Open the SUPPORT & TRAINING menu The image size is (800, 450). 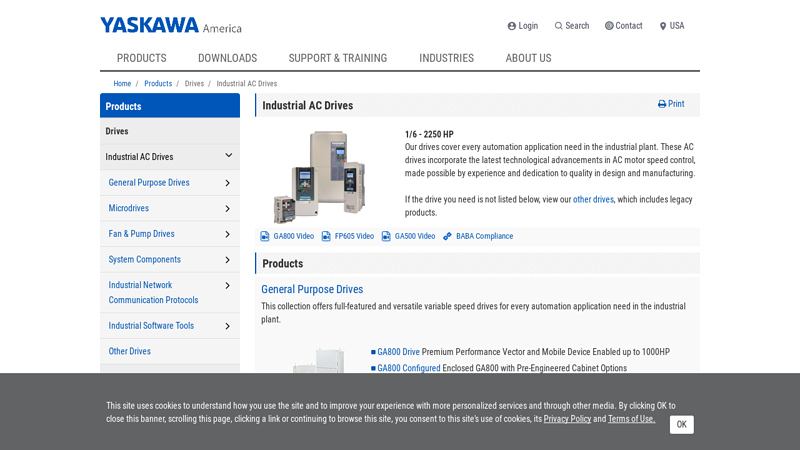point(338,58)
